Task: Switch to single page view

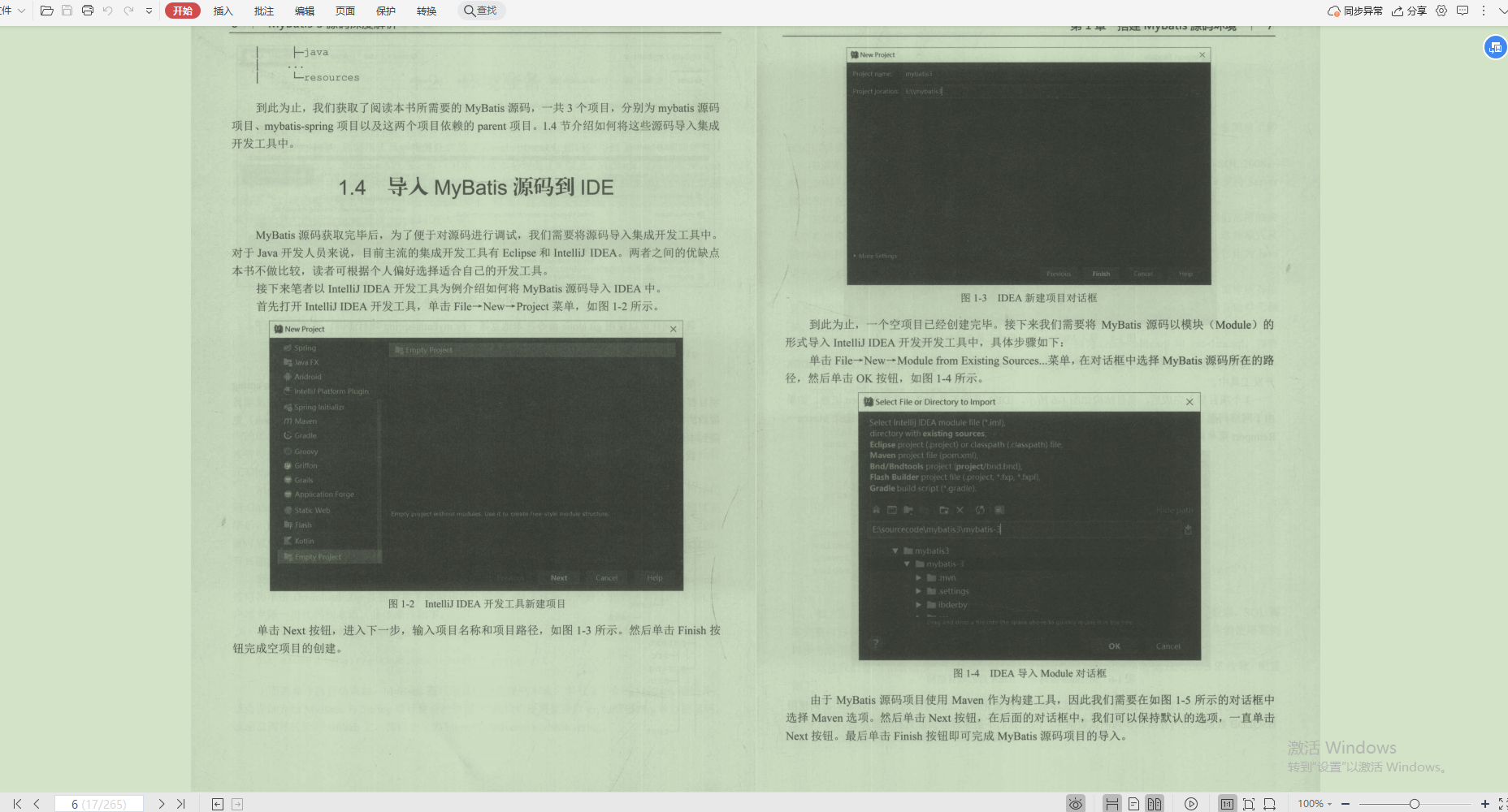Action: point(1133,804)
